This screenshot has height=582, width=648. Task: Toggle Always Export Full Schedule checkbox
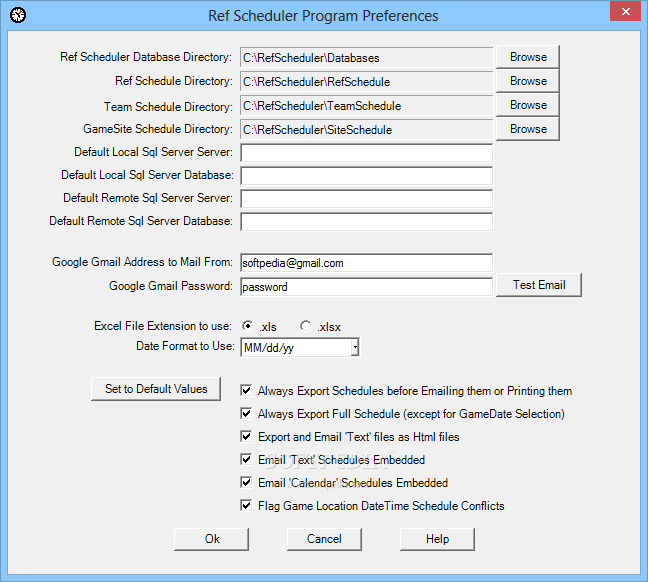point(246,413)
